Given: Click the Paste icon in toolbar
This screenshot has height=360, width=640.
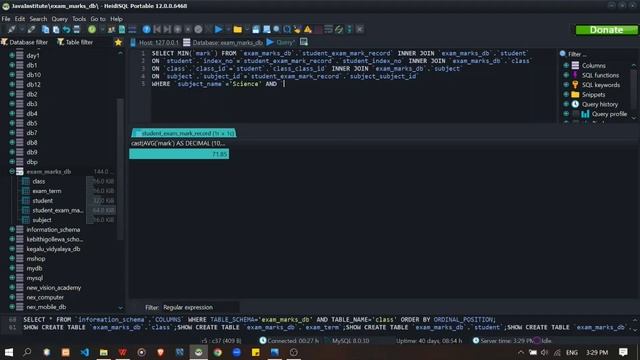Looking at the screenshot, I should [x=56, y=29].
